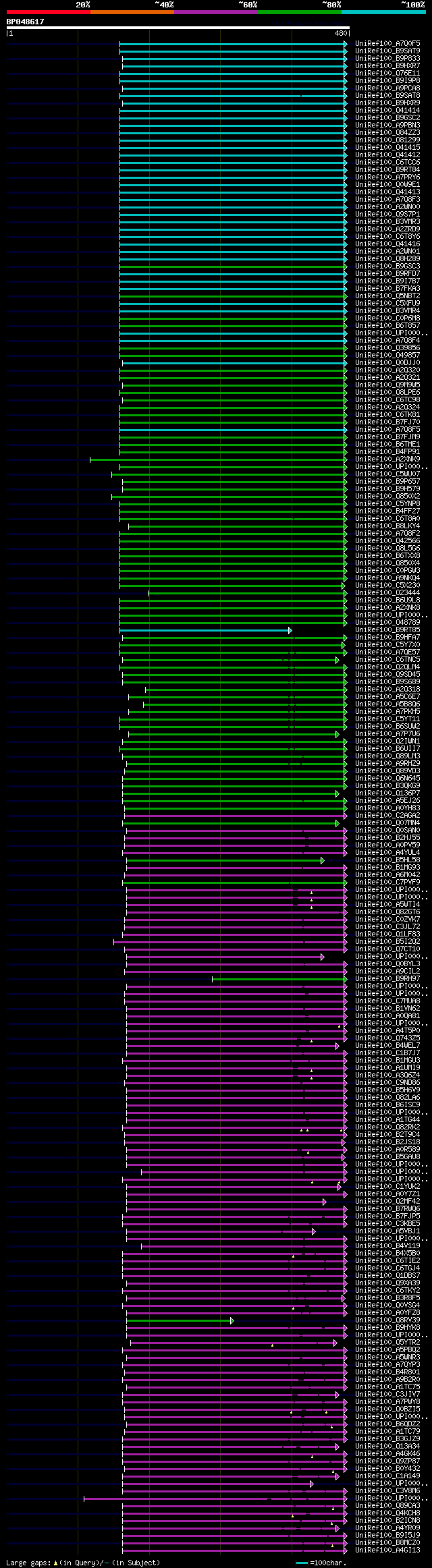Click the red 20% identity legend bar
This screenshot has width=432, height=1568.
(x=48, y=12)
